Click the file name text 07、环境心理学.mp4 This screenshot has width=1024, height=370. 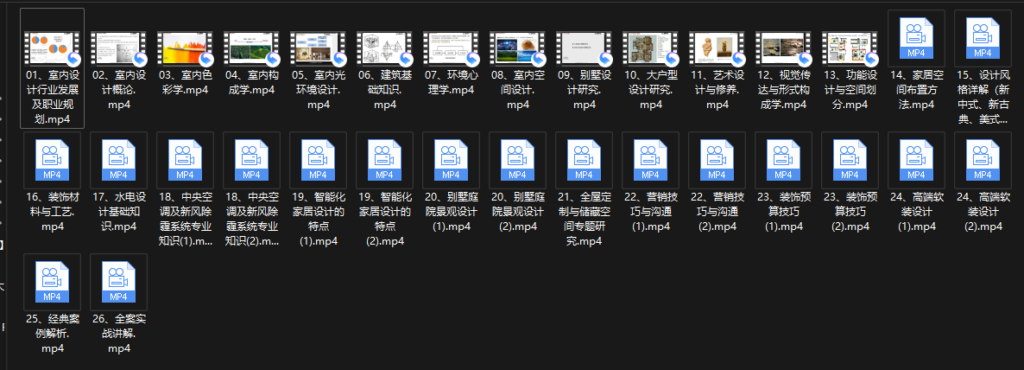pyautogui.click(x=451, y=82)
